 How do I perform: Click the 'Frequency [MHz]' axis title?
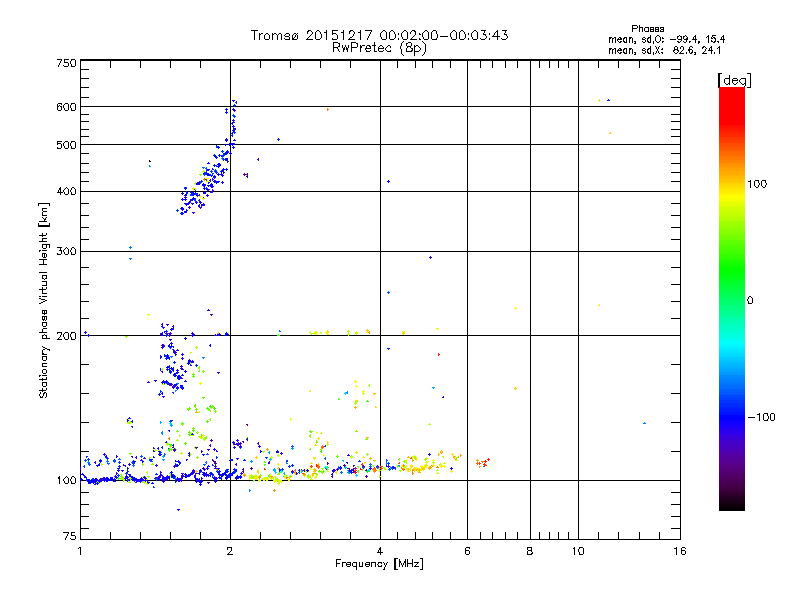click(379, 564)
